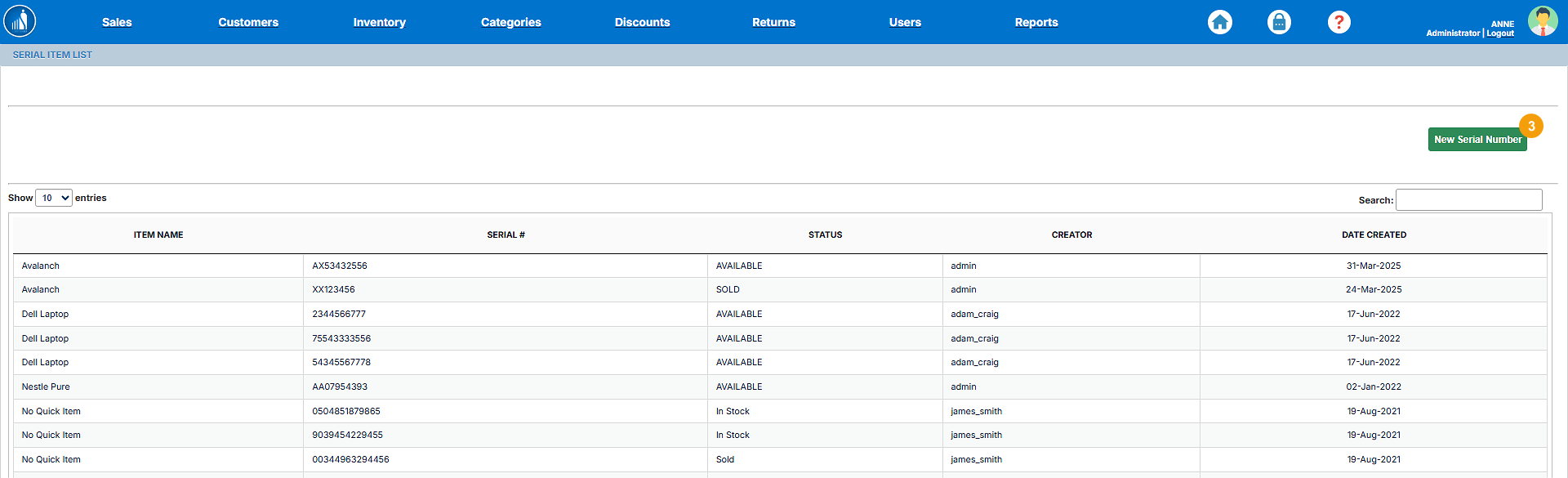The height and width of the screenshot is (478, 1568).
Task: Expand the Show entries dropdown
Action: (54, 198)
